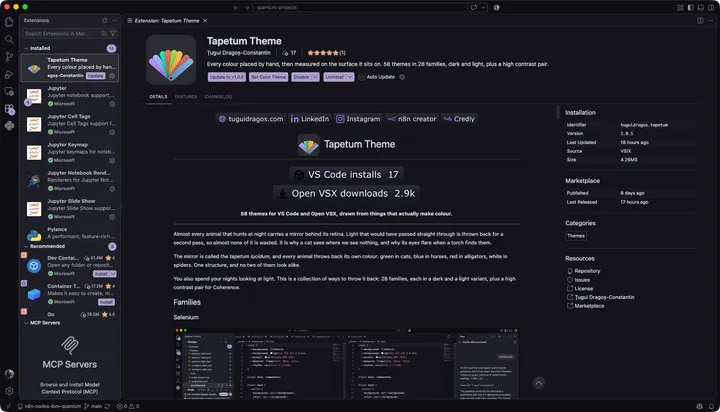Open Extensions panel more actions menu
The image size is (720, 412).
coord(114,20)
